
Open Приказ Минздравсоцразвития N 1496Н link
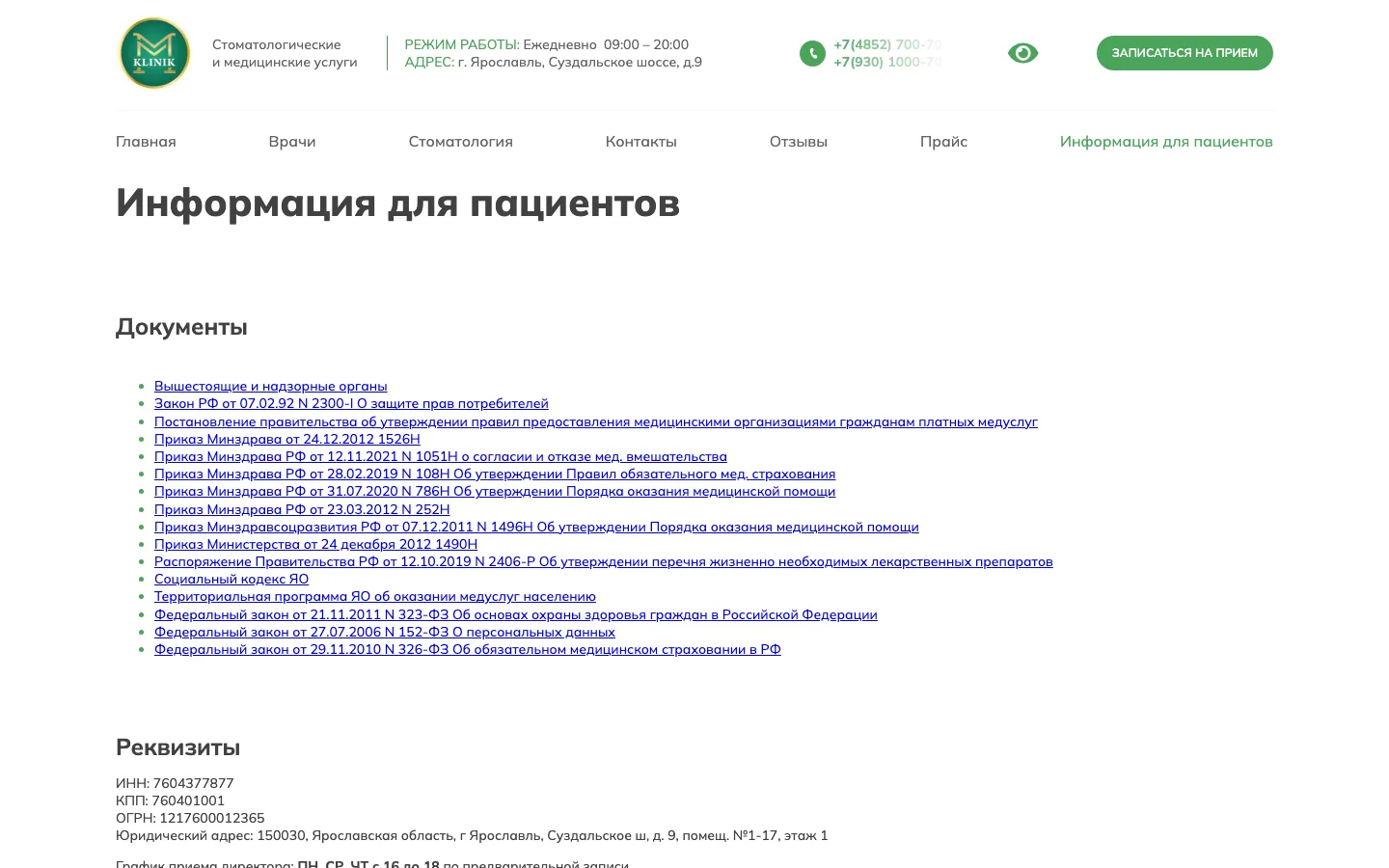click(x=536, y=527)
